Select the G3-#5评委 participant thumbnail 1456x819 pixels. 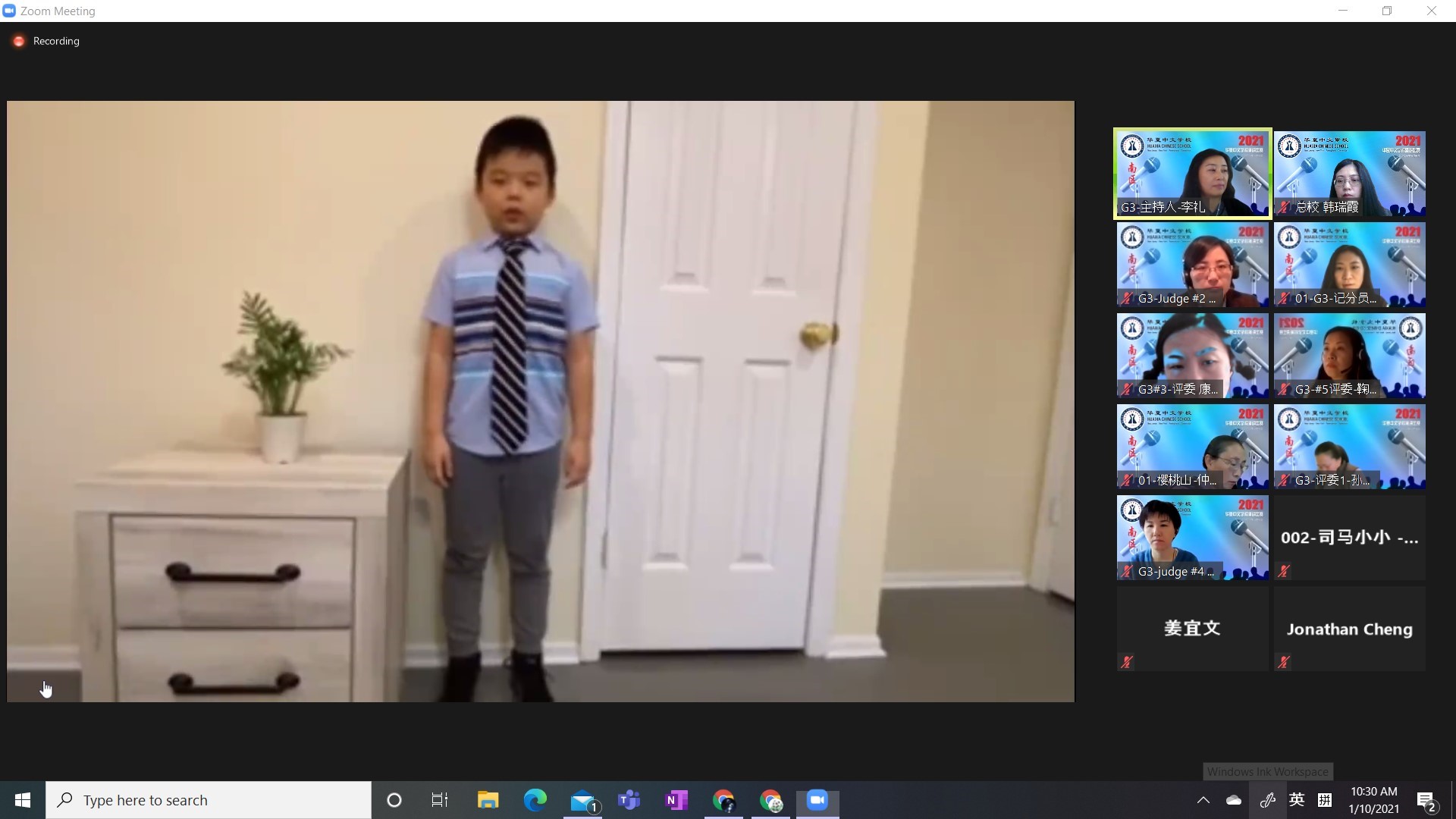click(1350, 356)
